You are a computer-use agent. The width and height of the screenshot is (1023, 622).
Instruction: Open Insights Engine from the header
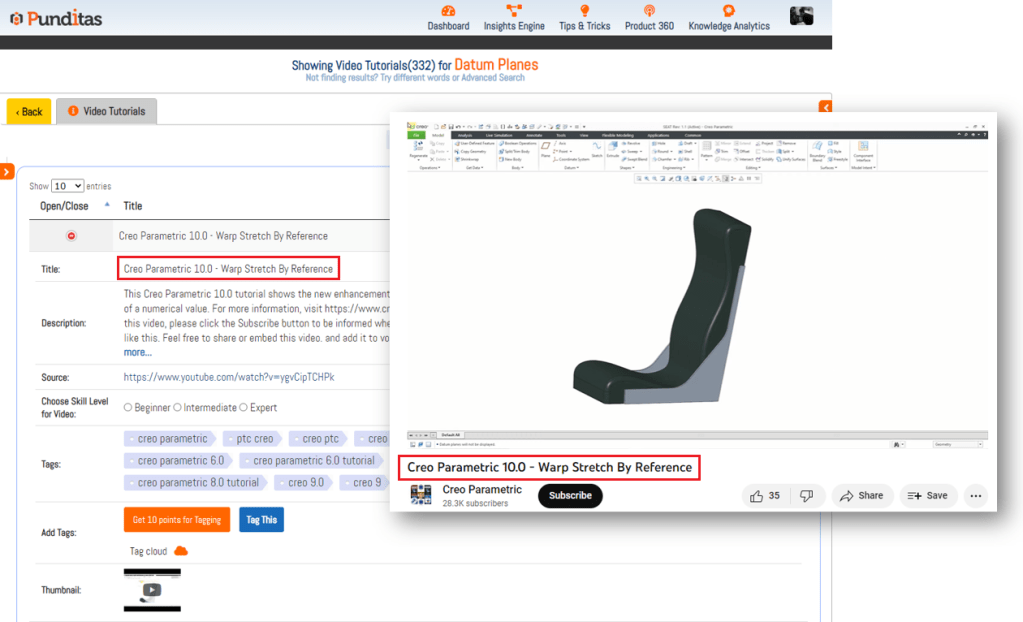tap(514, 11)
